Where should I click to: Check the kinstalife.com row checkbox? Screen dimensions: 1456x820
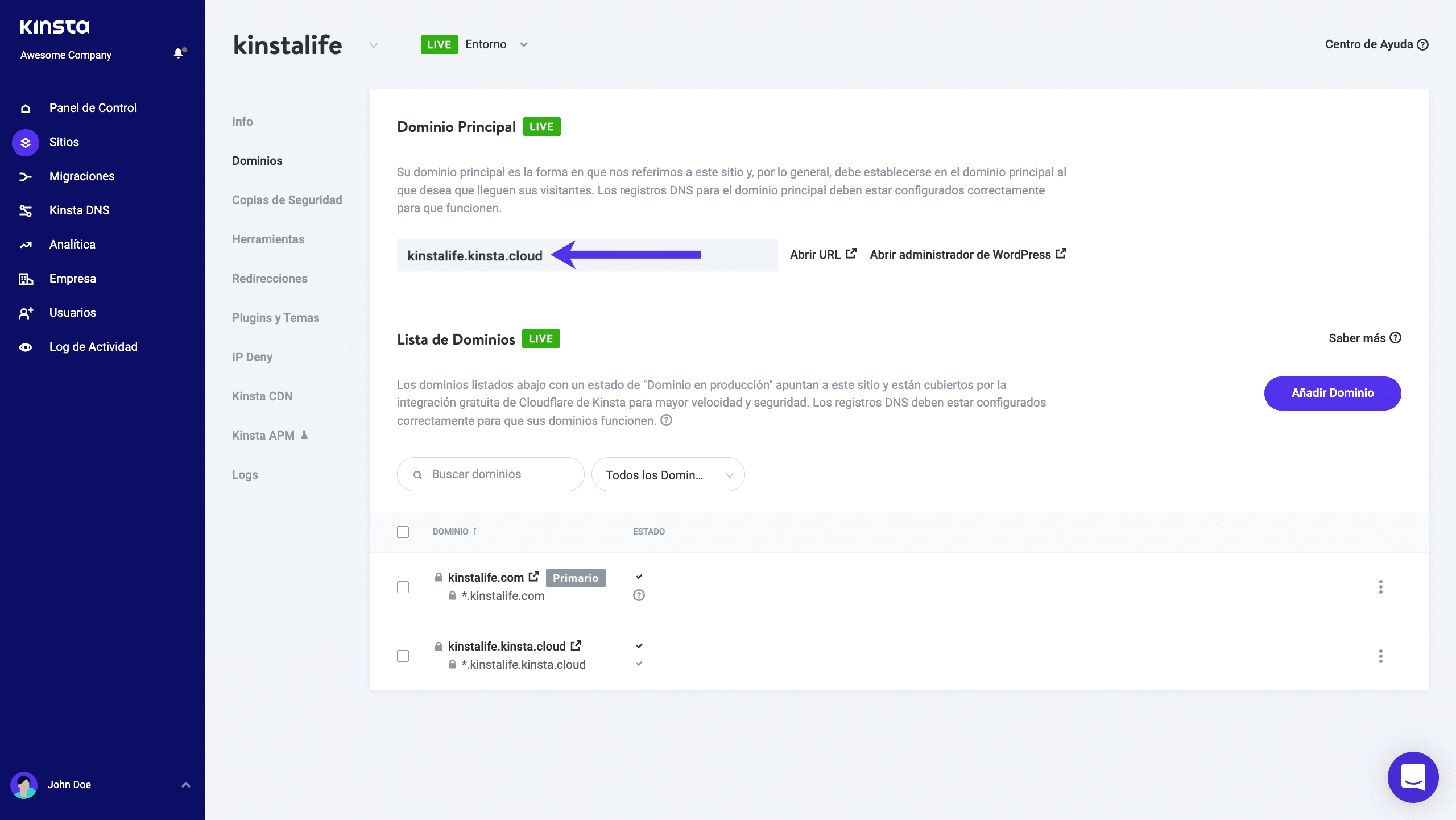click(x=403, y=587)
